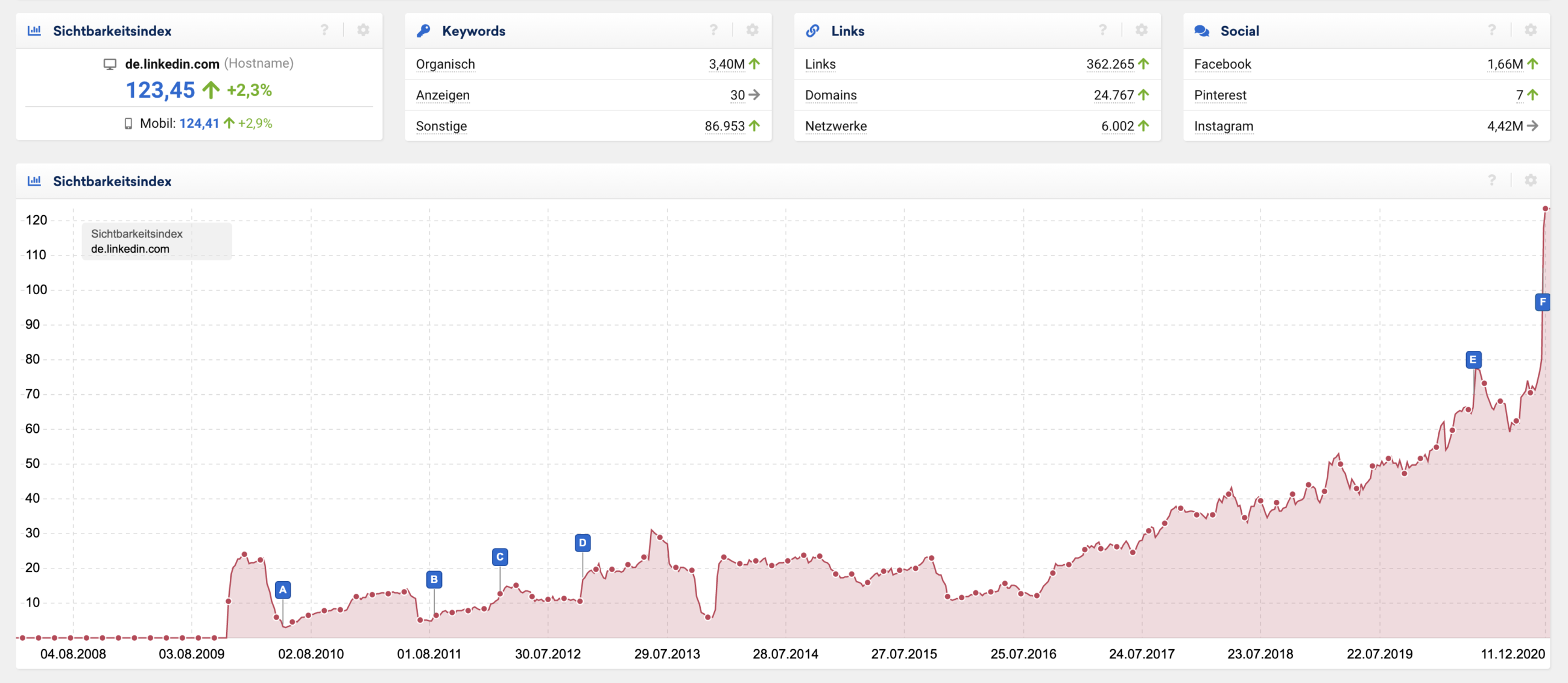Click the 3,40M organic keywords value

click(x=726, y=64)
